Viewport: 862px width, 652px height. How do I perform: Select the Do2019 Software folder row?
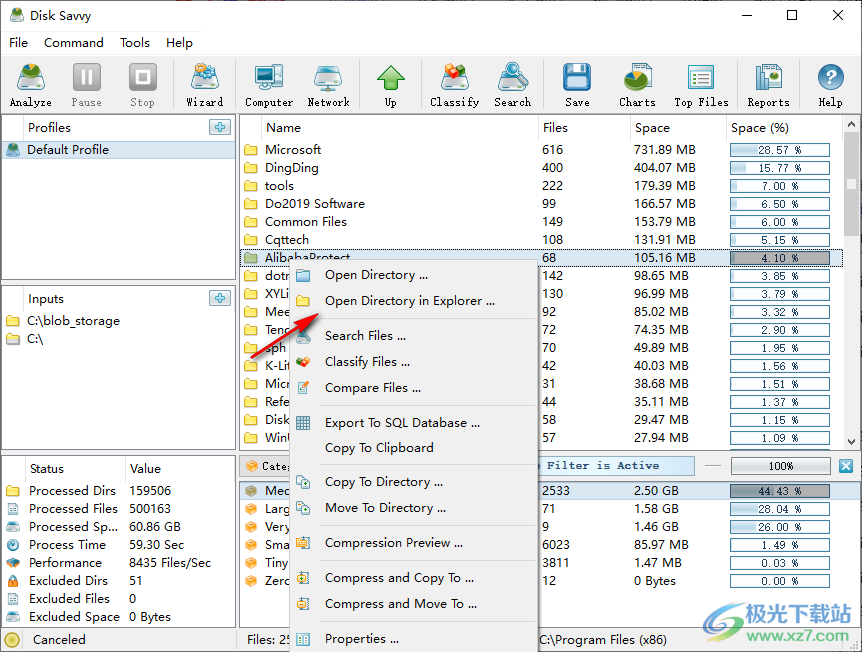(541, 204)
